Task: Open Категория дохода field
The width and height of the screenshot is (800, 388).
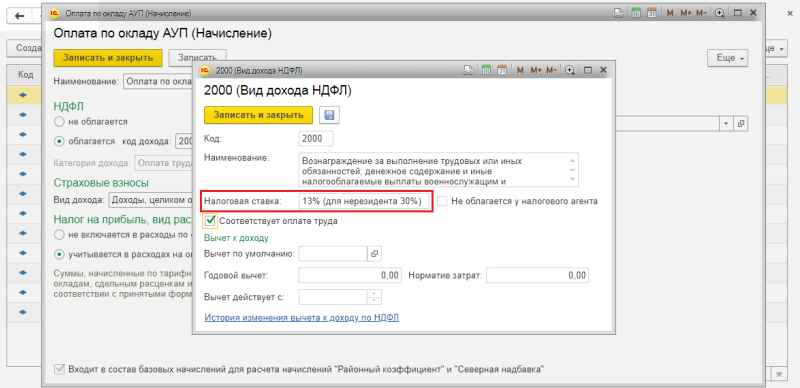Action: click(164, 163)
